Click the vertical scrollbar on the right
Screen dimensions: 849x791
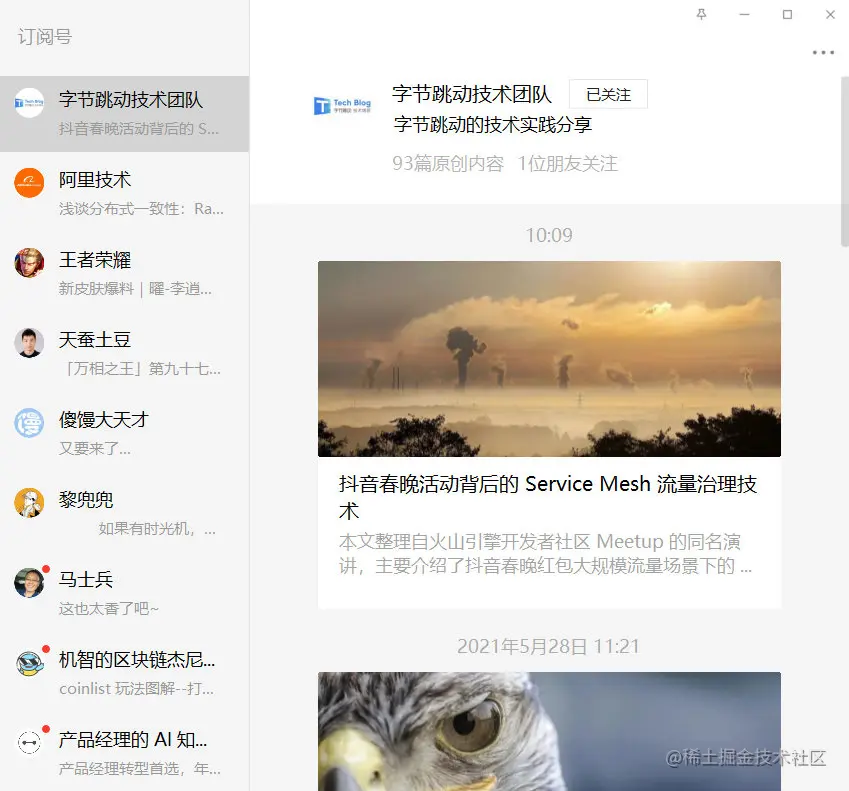845,161
